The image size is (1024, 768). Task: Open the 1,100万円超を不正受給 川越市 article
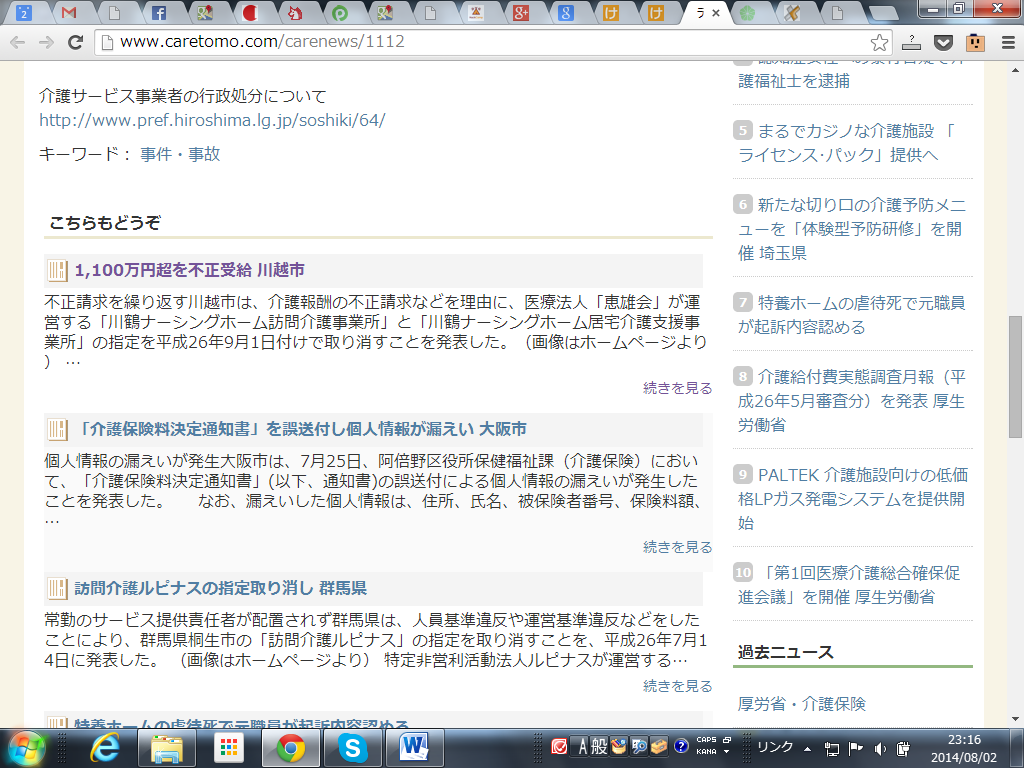click(x=190, y=270)
